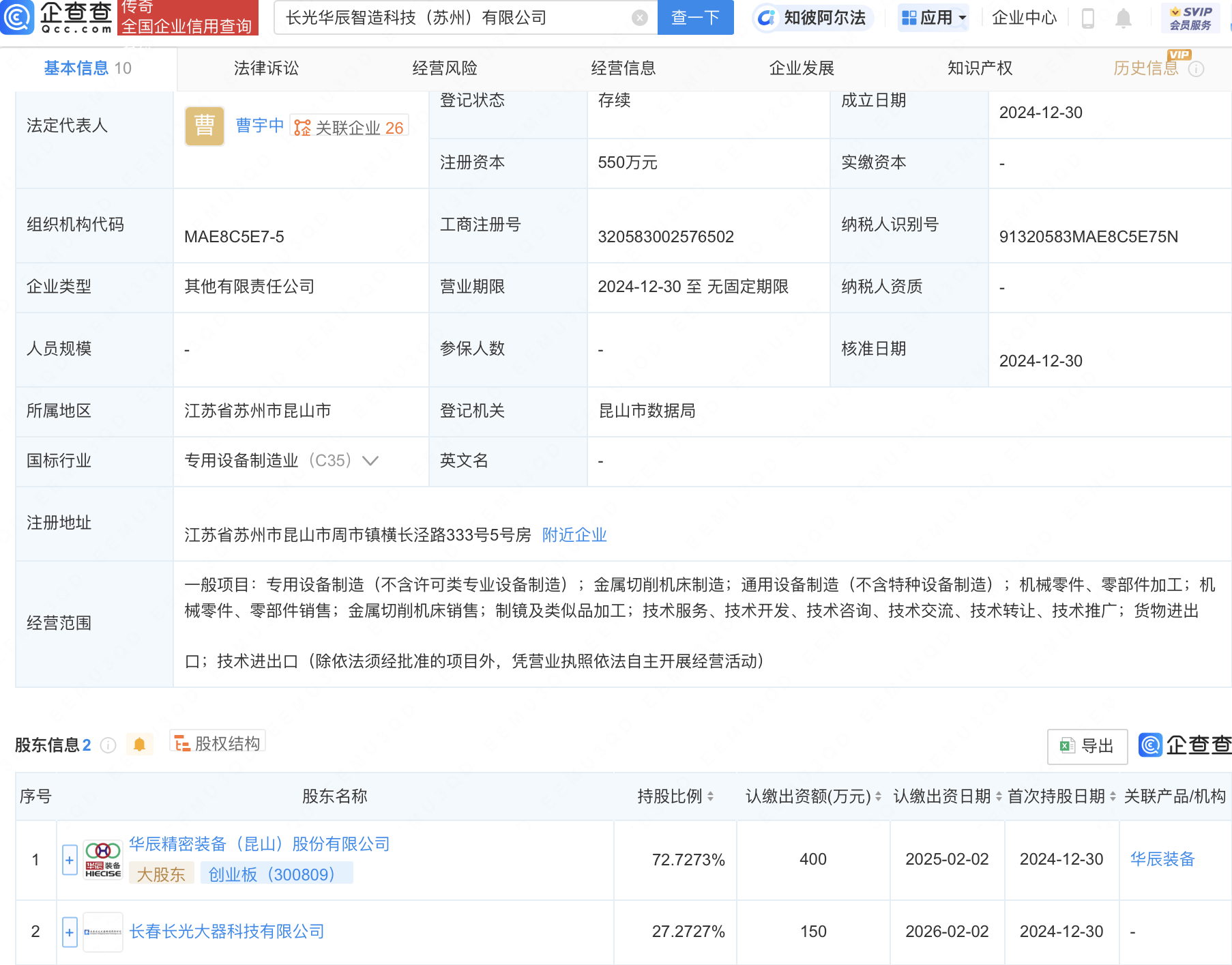Click 导出 export button
Screen dimensions: 1232x965
click(x=1087, y=747)
